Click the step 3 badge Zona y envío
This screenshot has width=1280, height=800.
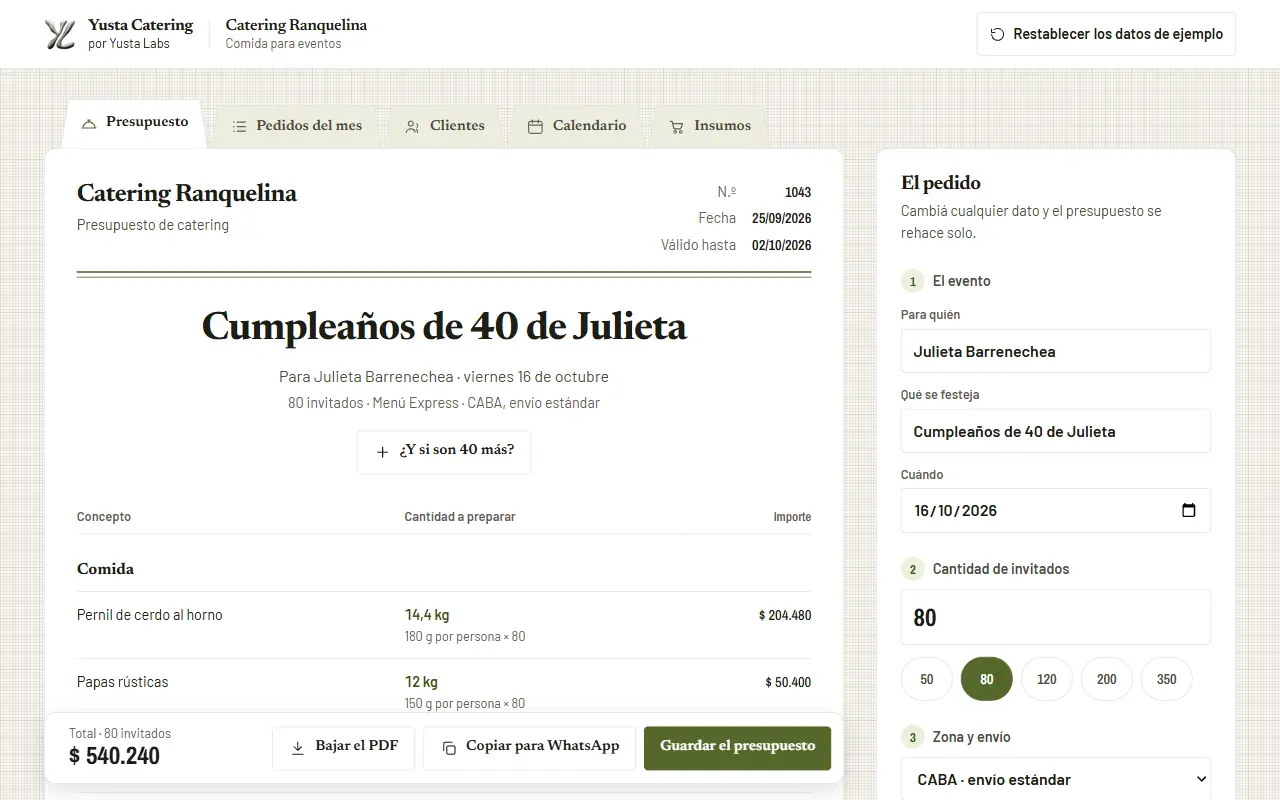(x=912, y=737)
